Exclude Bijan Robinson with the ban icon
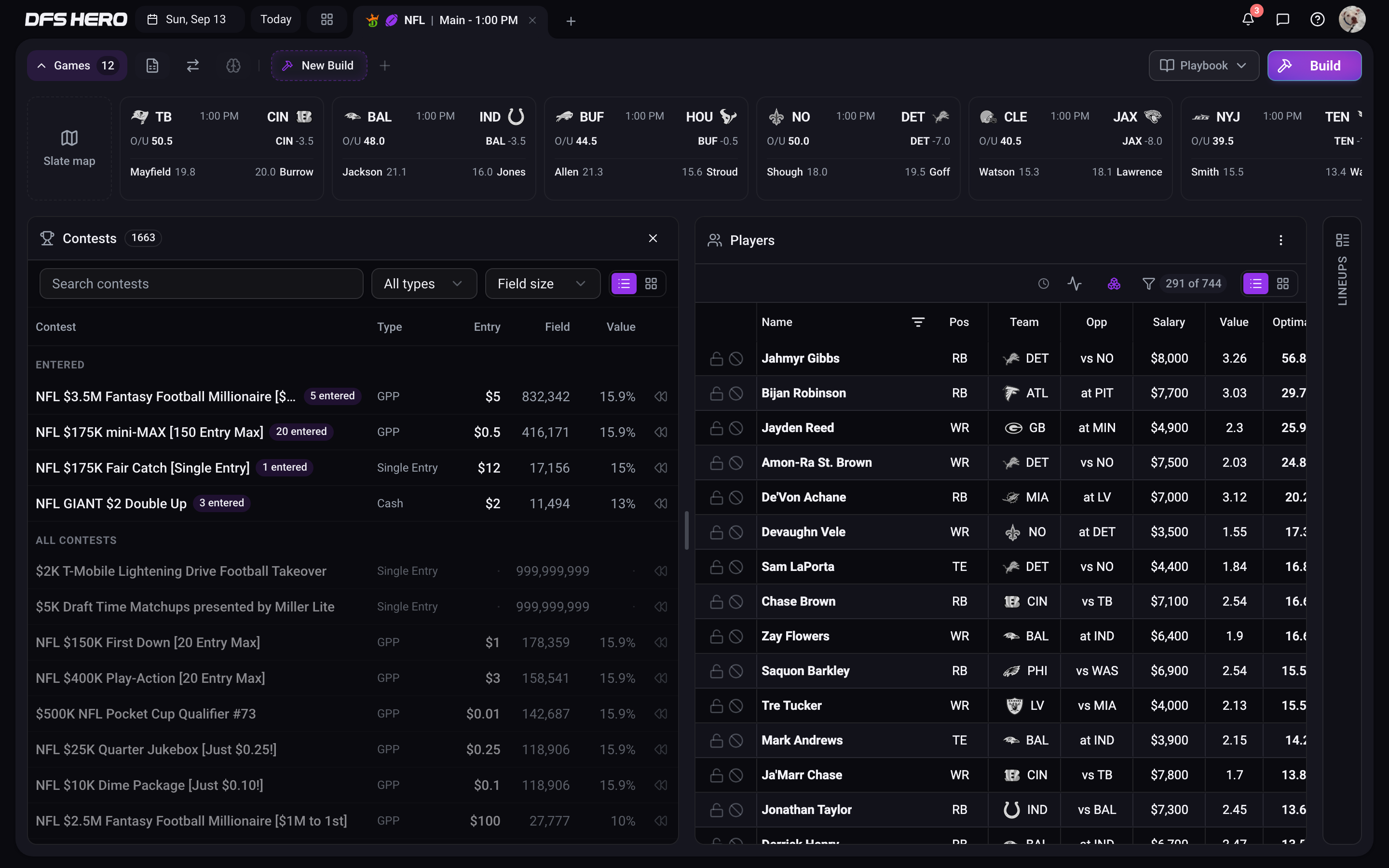Image resolution: width=1389 pixels, height=868 pixels. pos(736,393)
